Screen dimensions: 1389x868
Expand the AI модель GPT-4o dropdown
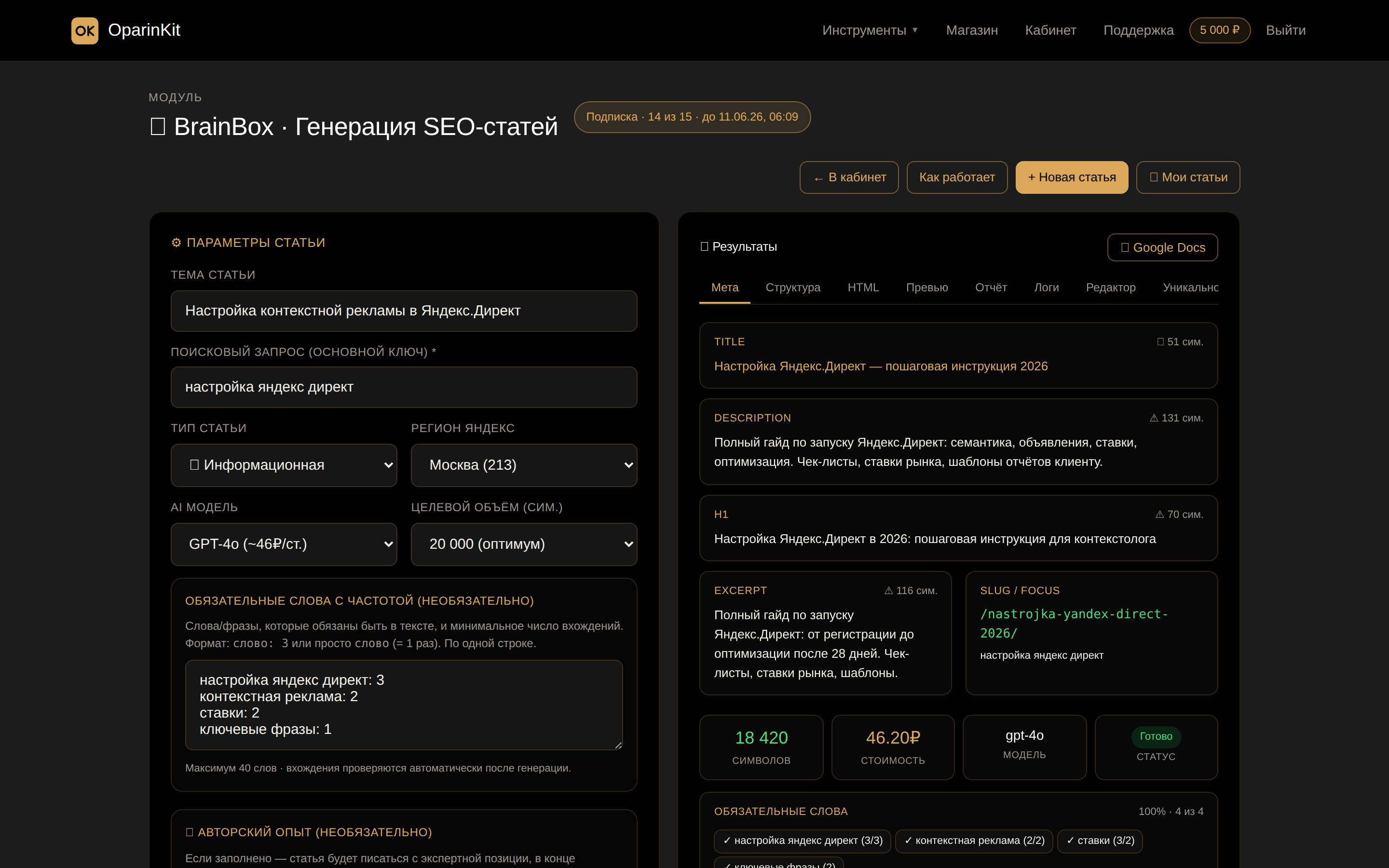pos(284,544)
